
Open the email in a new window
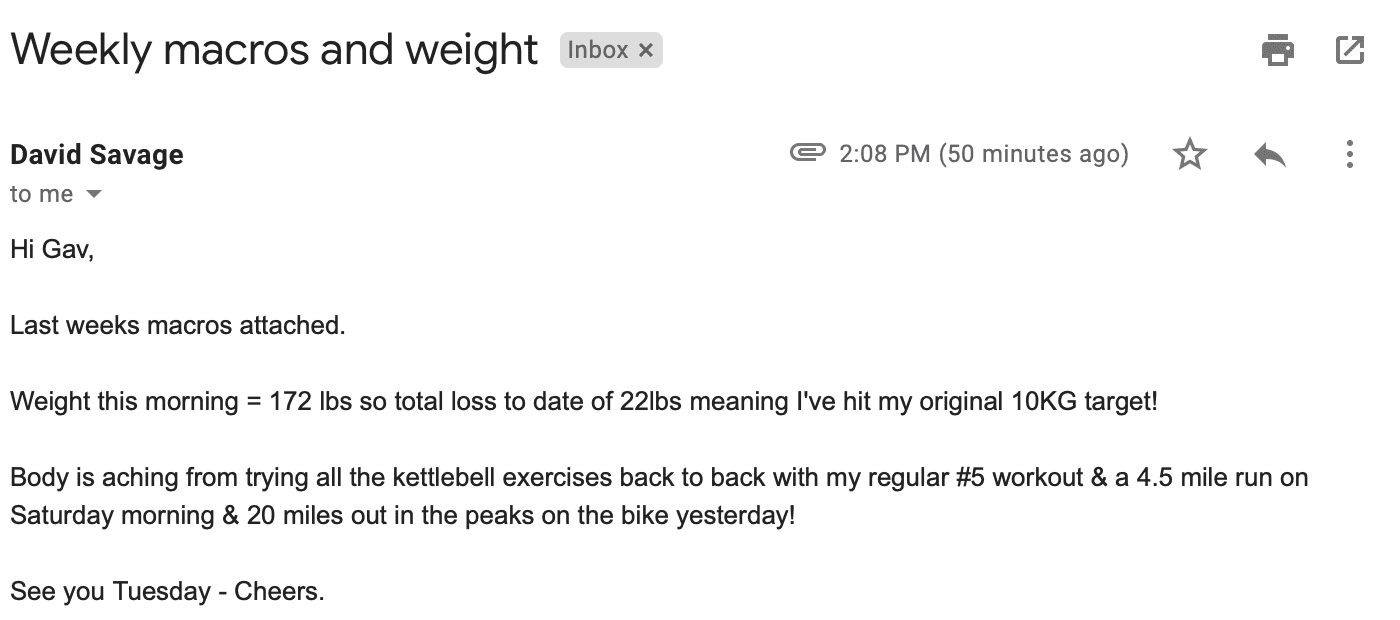[x=1350, y=50]
